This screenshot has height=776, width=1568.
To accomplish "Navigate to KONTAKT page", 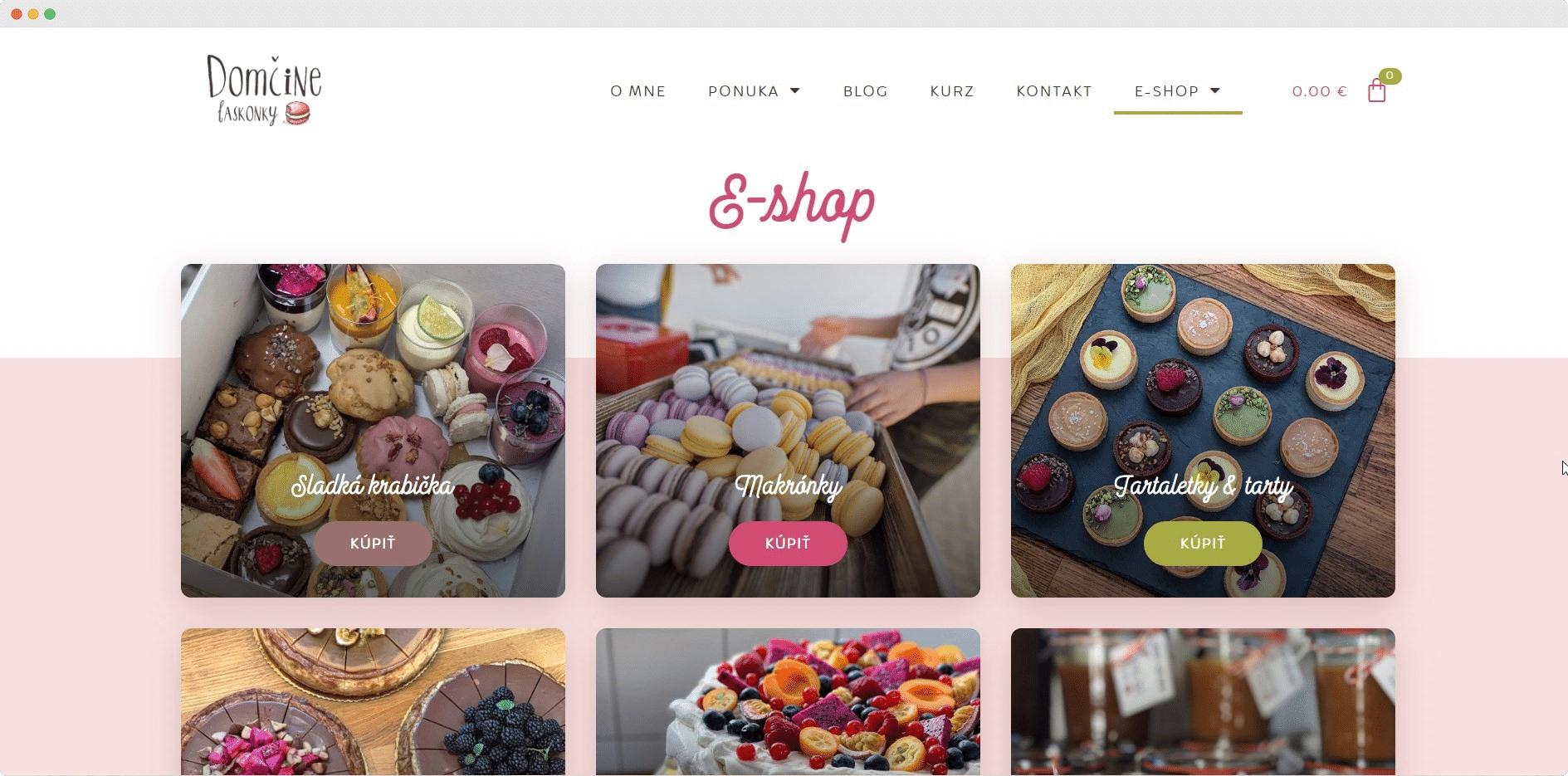I will click(x=1054, y=91).
